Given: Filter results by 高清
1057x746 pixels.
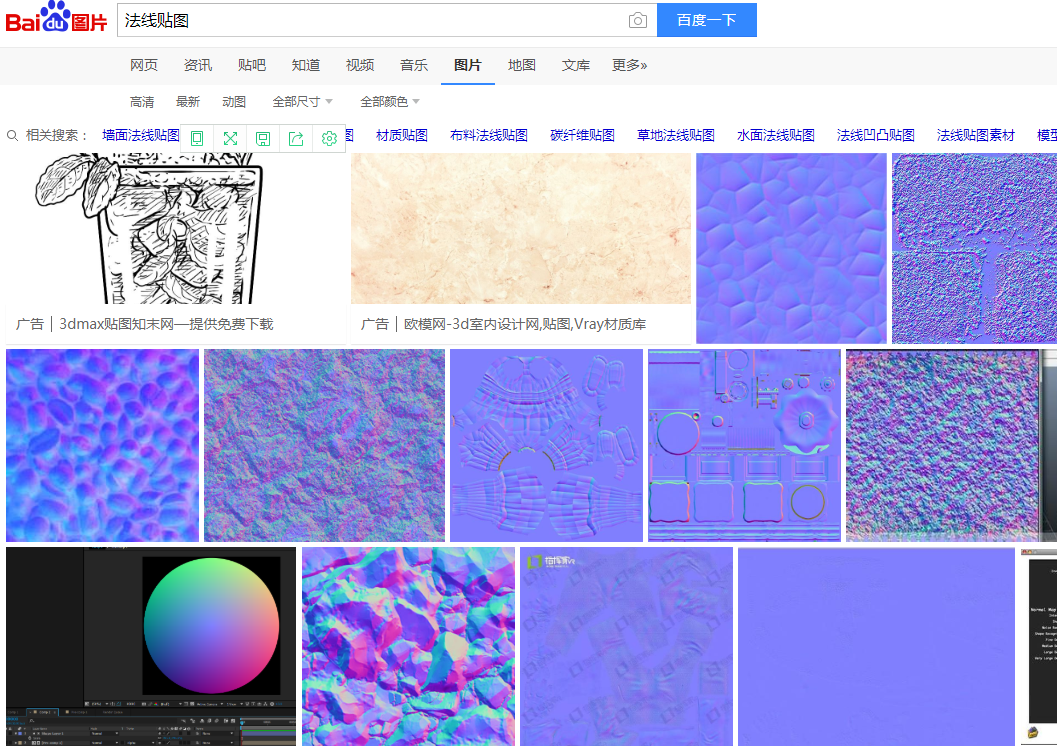Looking at the screenshot, I should click(142, 102).
